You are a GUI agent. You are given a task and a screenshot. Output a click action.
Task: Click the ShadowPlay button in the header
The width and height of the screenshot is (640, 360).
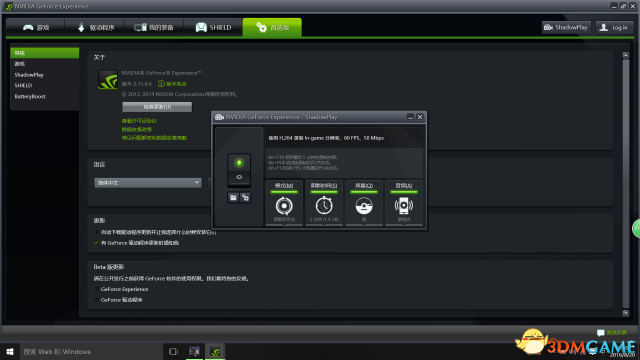566,27
